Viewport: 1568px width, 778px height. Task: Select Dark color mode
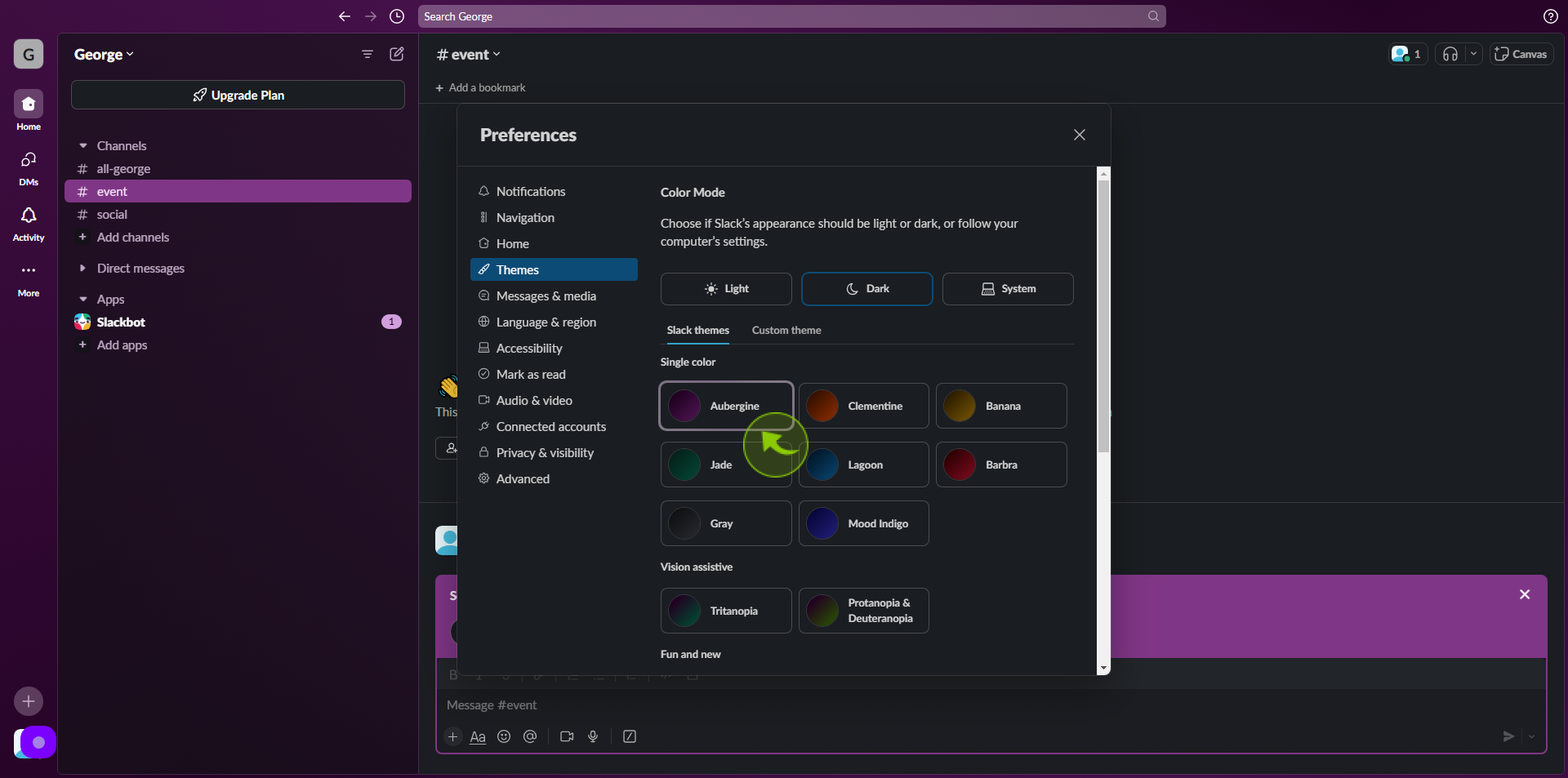point(867,289)
